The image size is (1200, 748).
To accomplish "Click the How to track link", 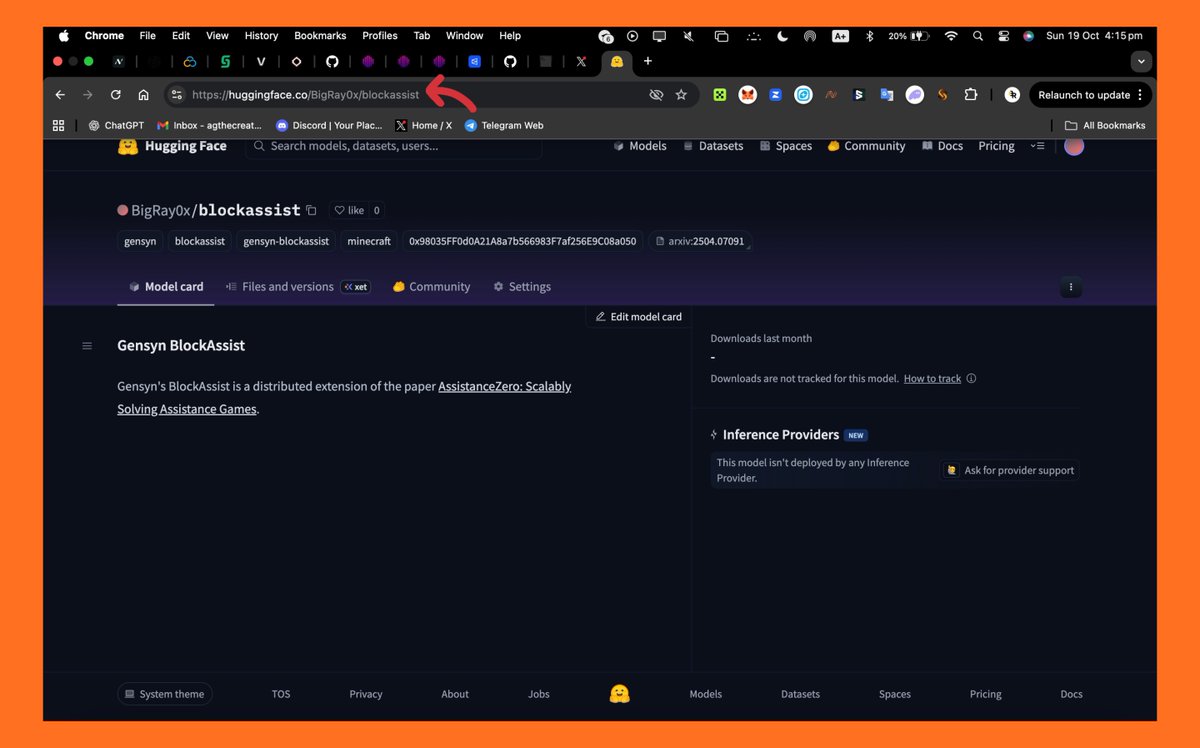I will (932, 379).
